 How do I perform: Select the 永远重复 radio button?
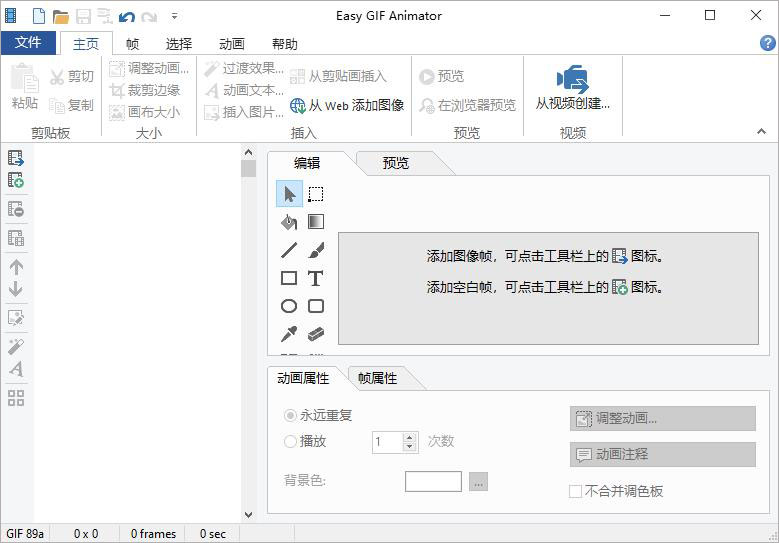tap(290, 415)
